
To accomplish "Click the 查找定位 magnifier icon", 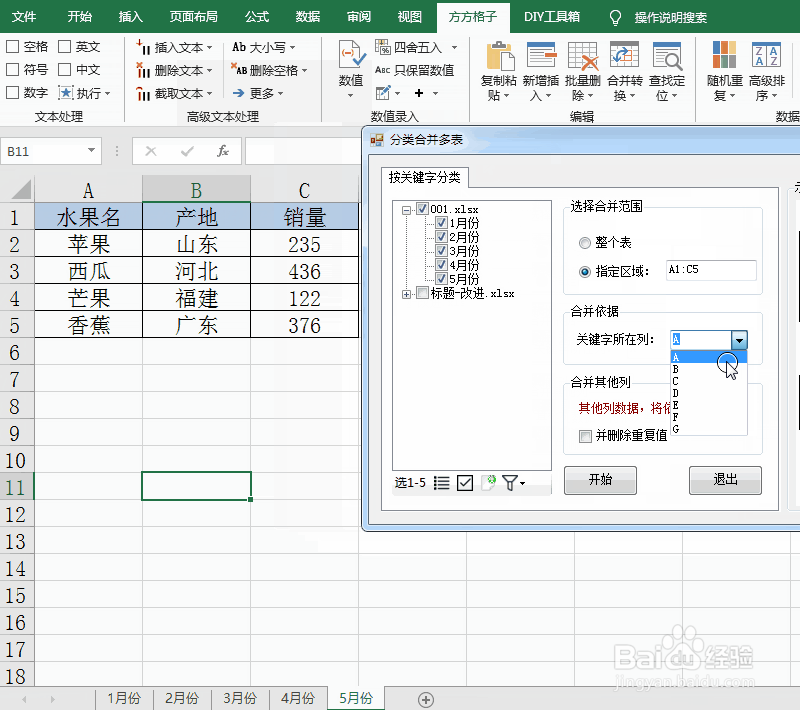I will (667, 56).
